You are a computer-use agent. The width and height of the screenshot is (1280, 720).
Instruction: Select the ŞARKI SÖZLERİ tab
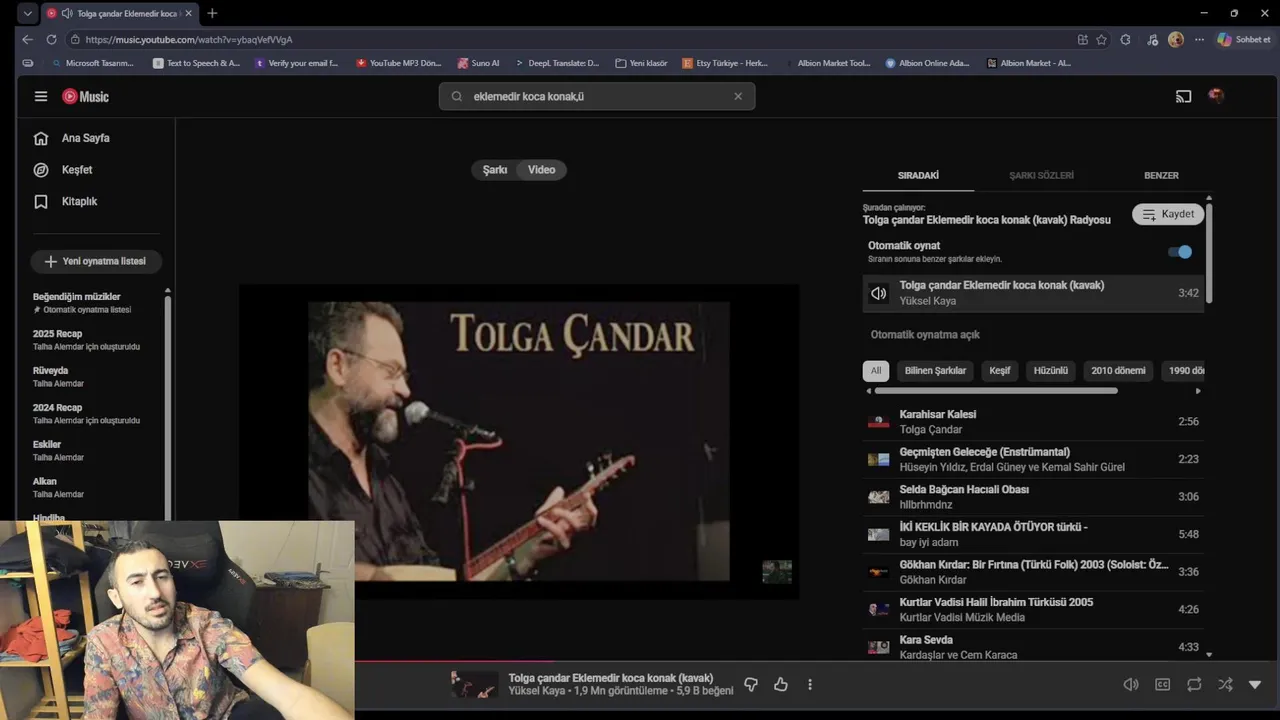coord(1041,175)
